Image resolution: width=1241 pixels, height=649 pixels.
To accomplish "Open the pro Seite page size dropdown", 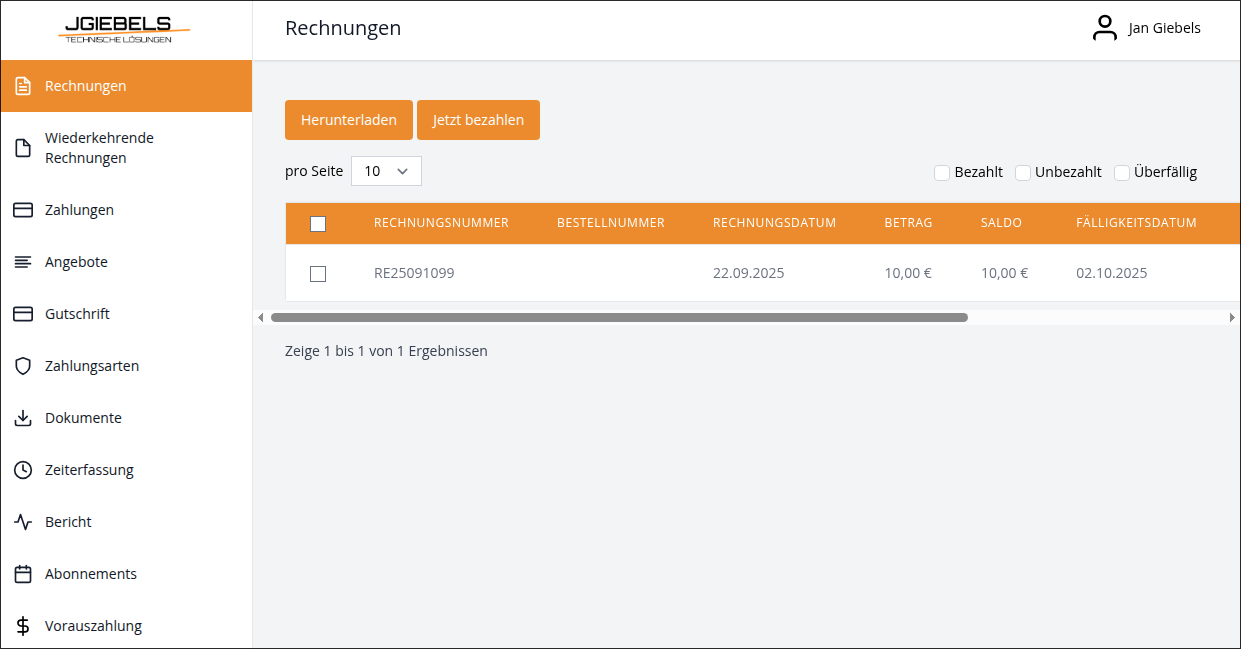I will [386, 171].
